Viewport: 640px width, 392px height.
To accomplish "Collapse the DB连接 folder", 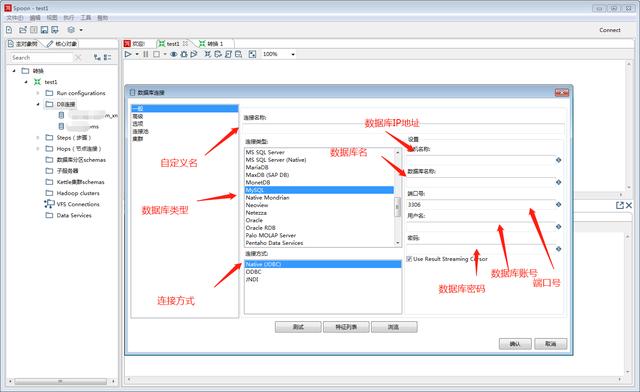I will pyautogui.click(x=38, y=104).
